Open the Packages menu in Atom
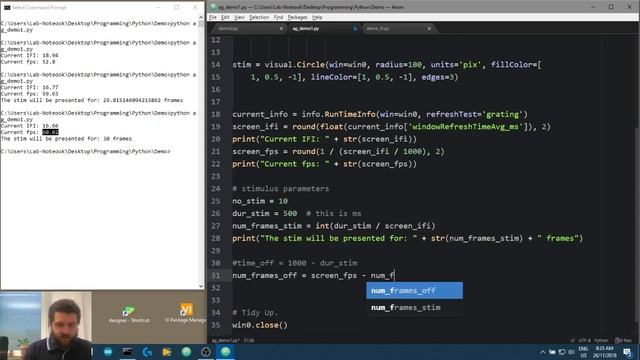 click(x=298, y=17)
